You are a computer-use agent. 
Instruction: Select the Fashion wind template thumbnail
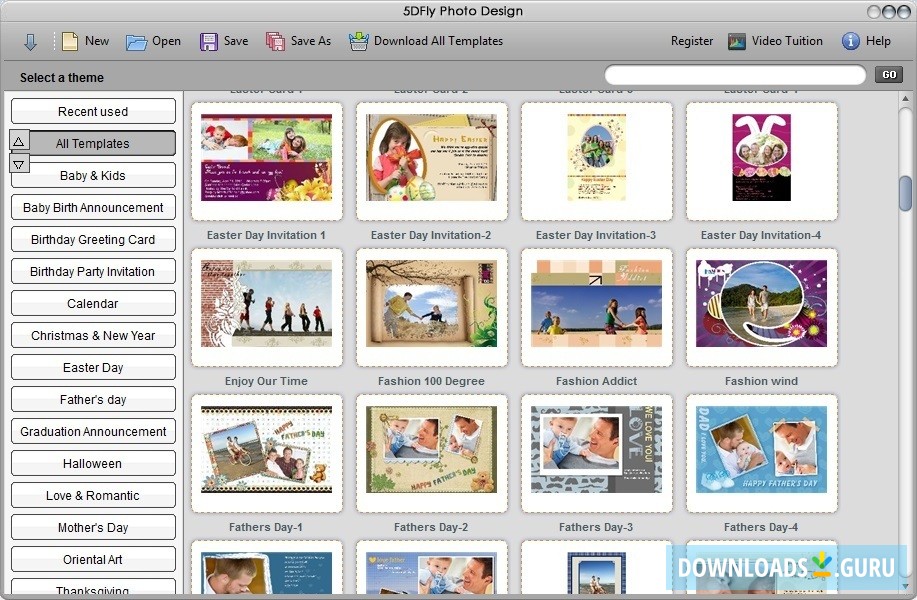tap(761, 308)
